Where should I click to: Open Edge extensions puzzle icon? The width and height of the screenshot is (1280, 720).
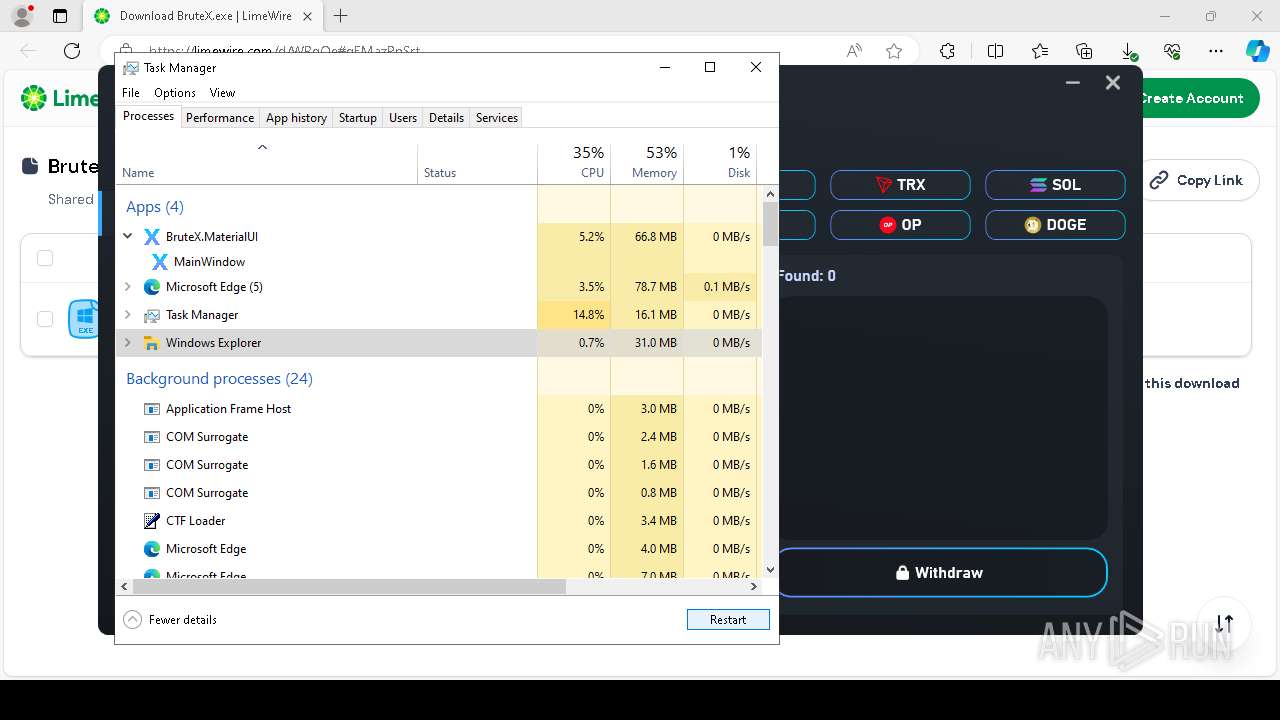(x=948, y=51)
